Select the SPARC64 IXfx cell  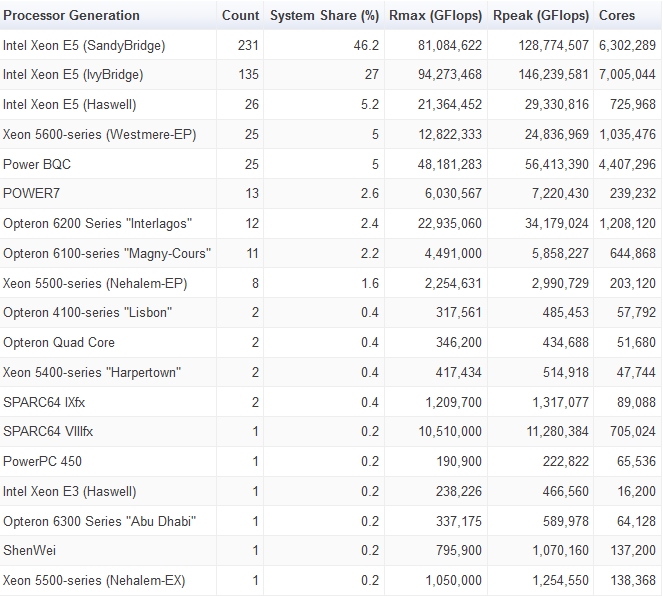click(44, 402)
